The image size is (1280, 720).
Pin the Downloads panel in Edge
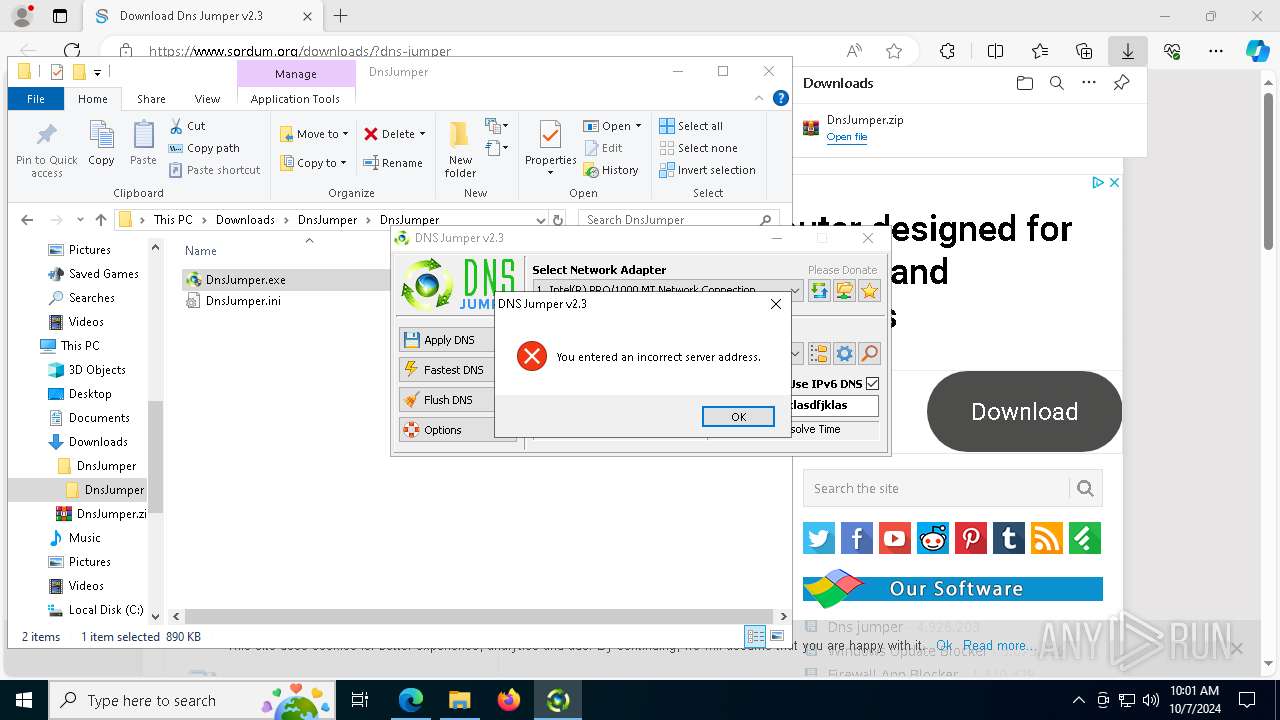pos(1121,83)
